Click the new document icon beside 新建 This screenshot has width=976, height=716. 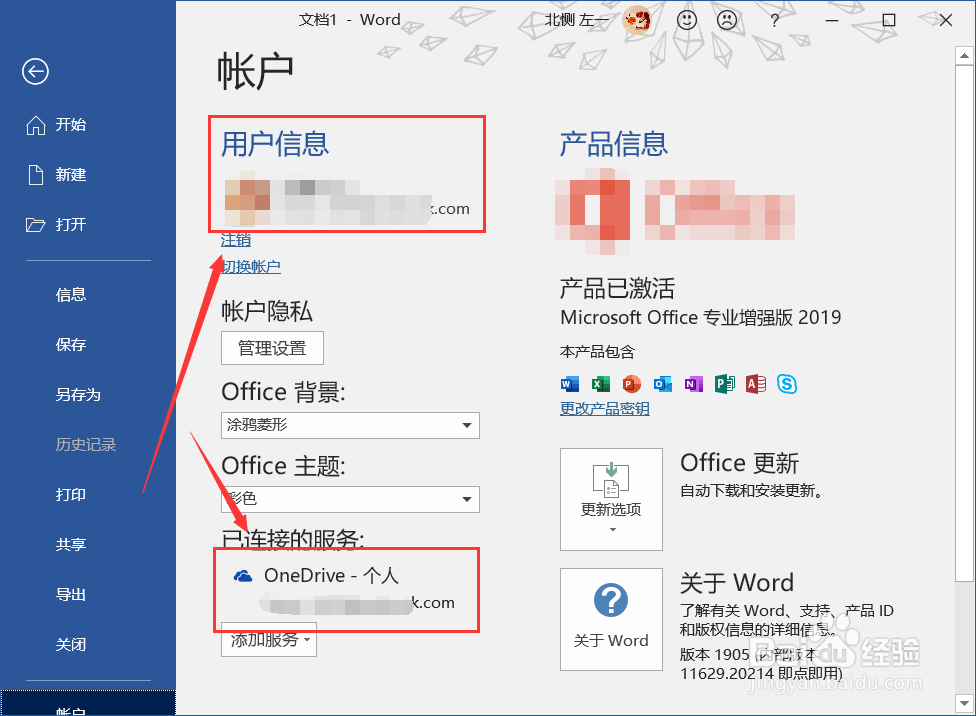(x=36, y=175)
